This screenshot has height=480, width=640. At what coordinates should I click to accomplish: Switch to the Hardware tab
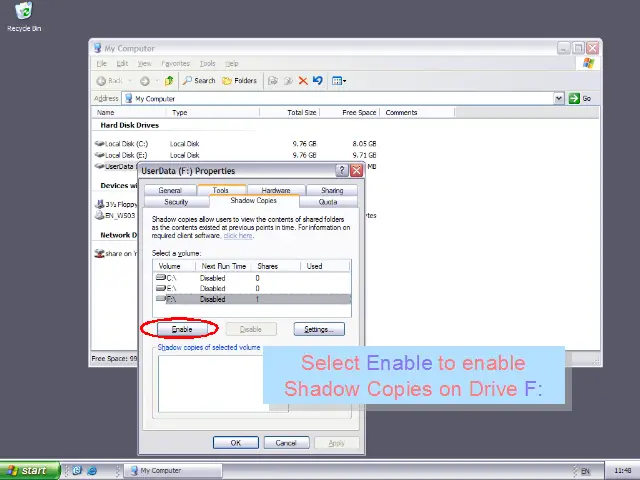(276, 190)
